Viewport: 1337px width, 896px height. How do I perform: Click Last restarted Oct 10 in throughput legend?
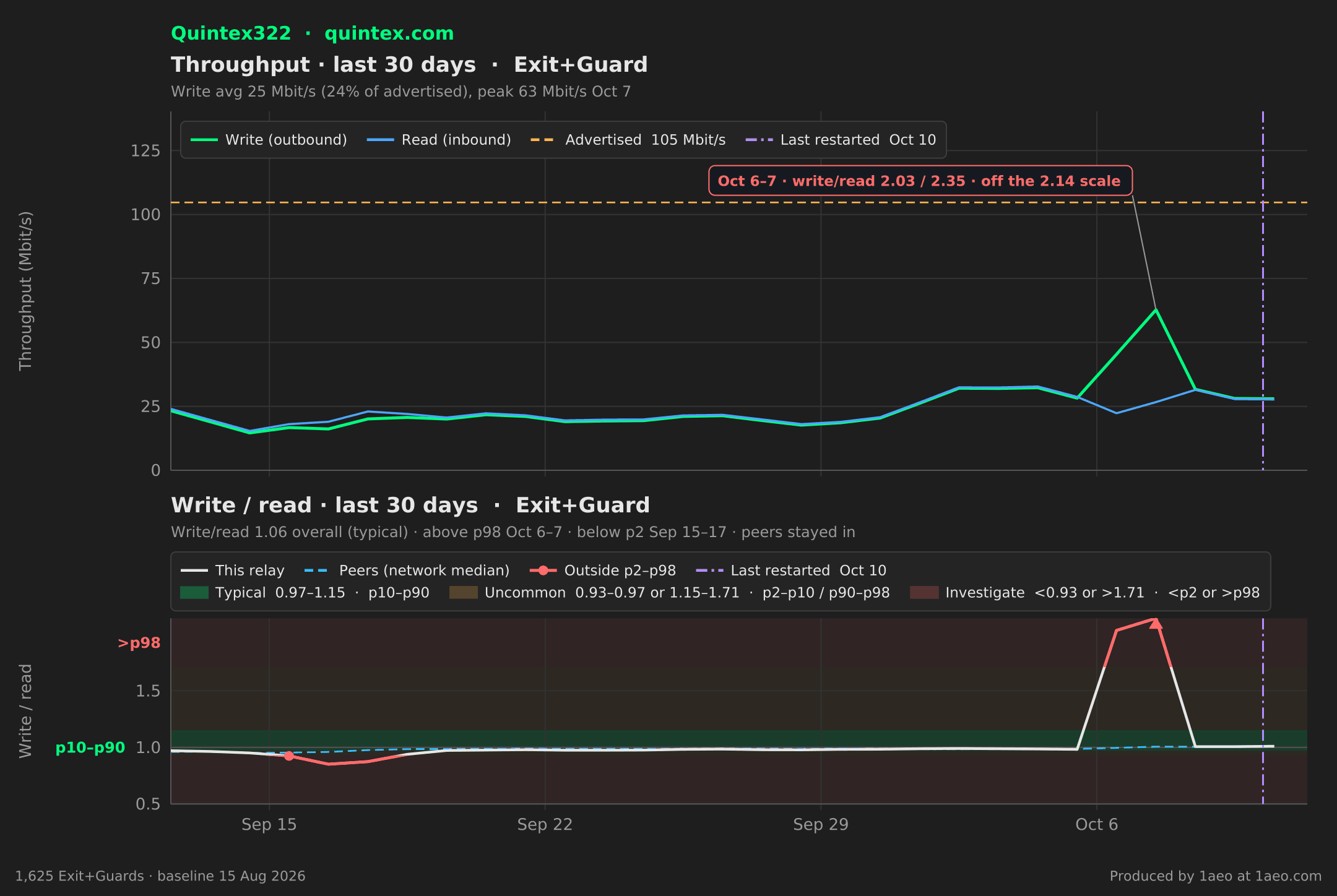pos(841,140)
